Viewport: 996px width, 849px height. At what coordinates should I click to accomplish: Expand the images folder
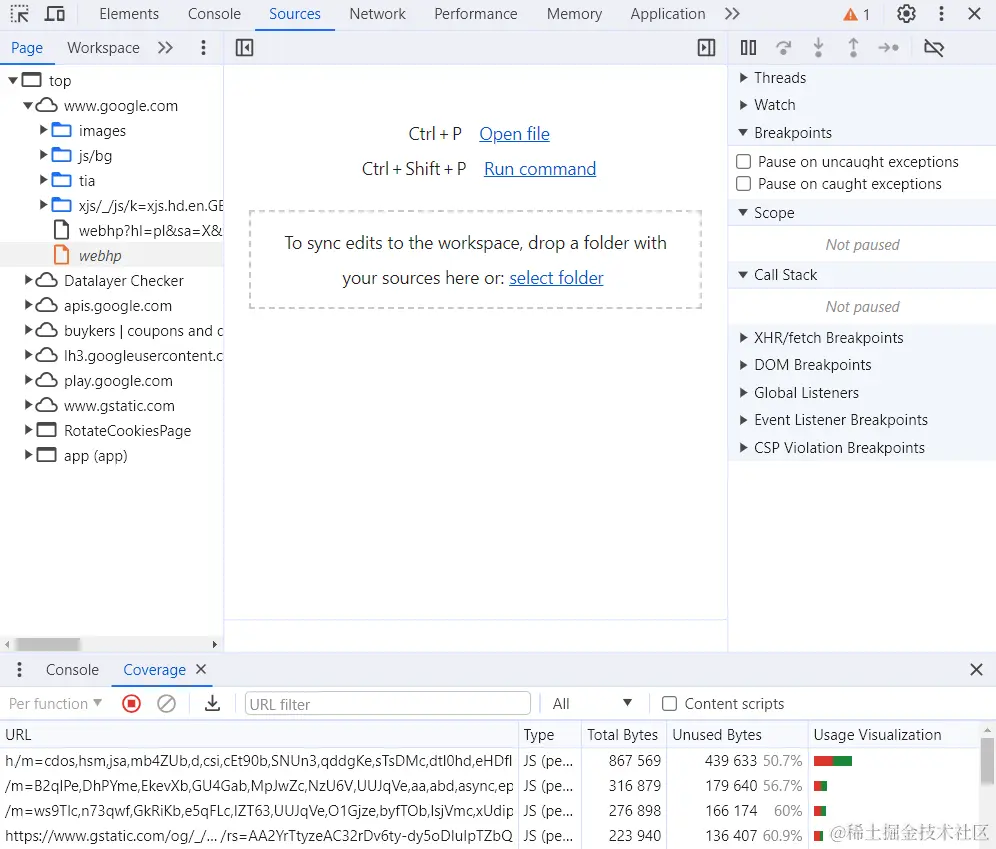click(x=43, y=130)
